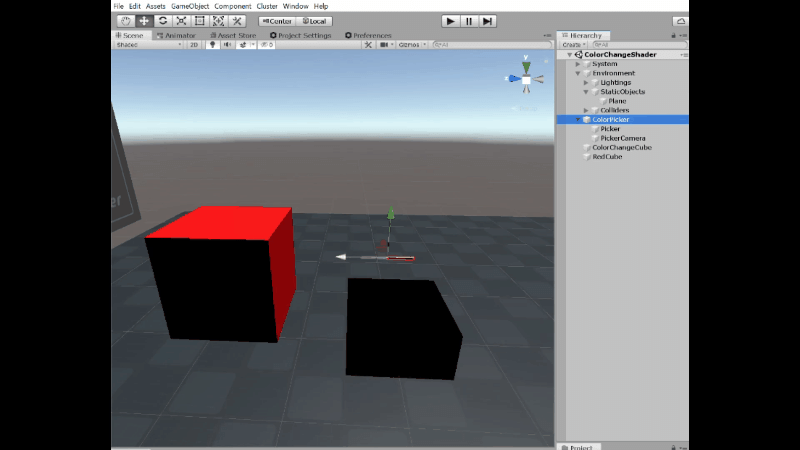The width and height of the screenshot is (800, 450).
Task: Switch to the Preferences tab
Action: [x=368, y=35]
